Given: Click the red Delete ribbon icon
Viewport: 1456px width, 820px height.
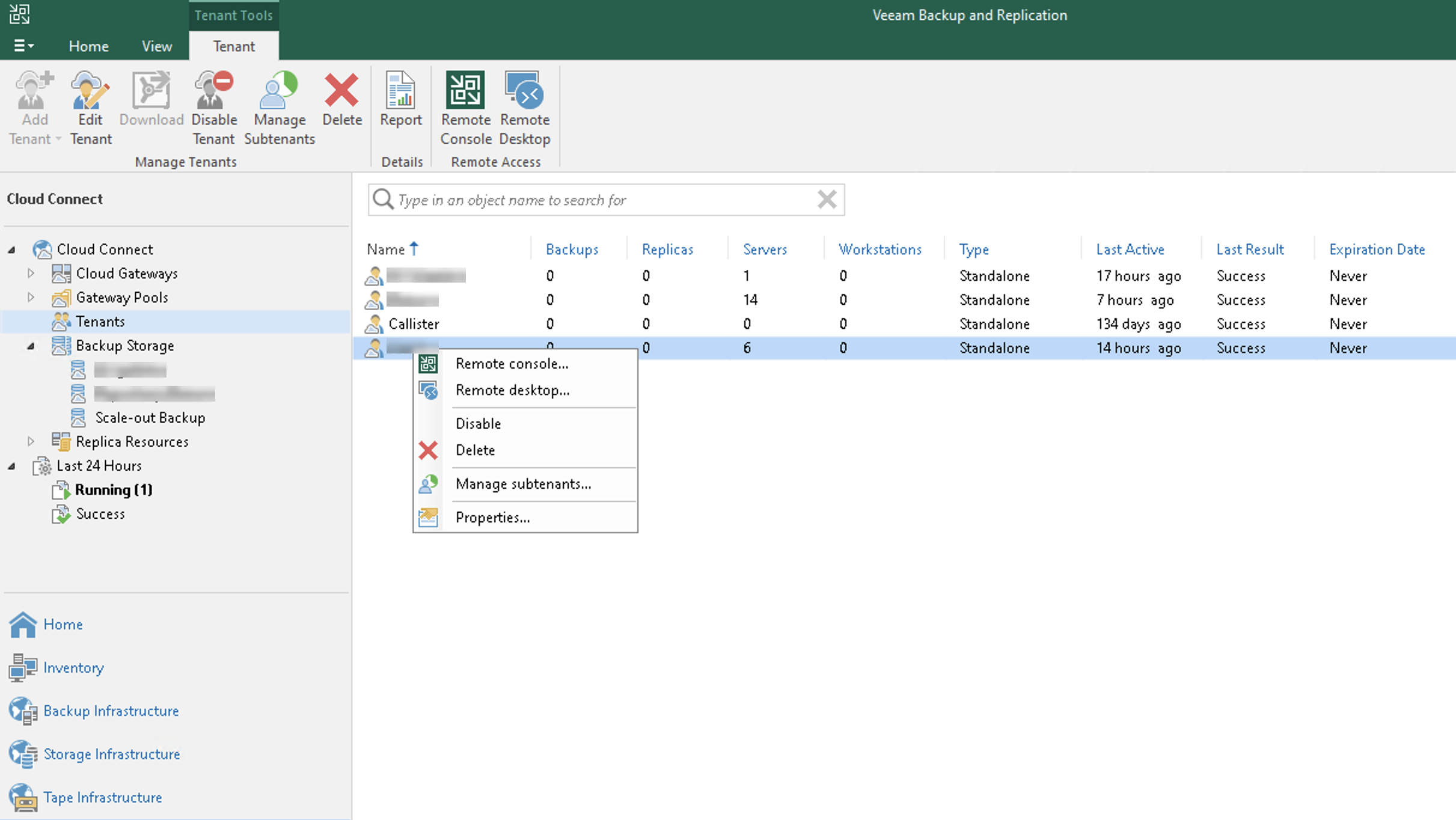Looking at the screenshot, I should pos(341,90).
